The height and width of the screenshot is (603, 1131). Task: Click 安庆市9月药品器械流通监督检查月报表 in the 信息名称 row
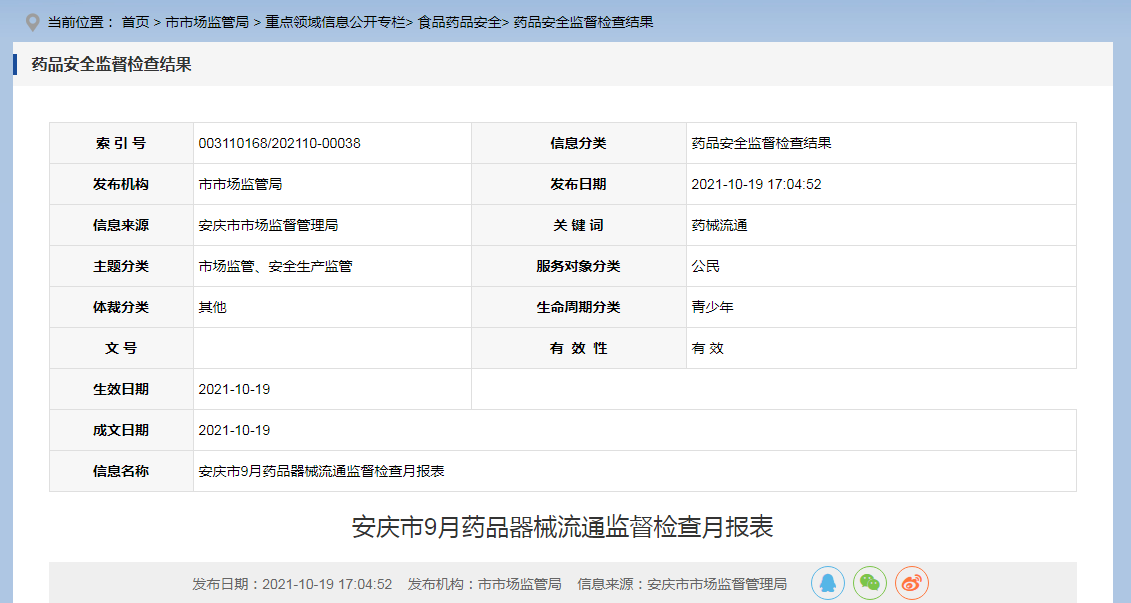321,472
